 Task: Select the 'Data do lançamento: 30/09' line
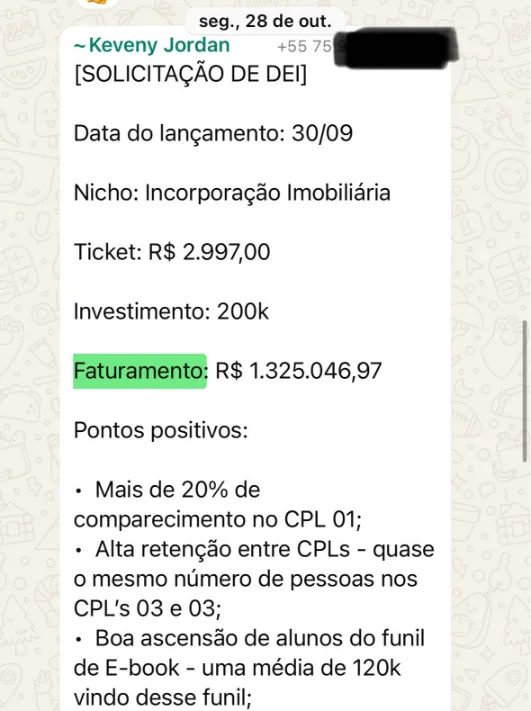[x=213, y=133]
